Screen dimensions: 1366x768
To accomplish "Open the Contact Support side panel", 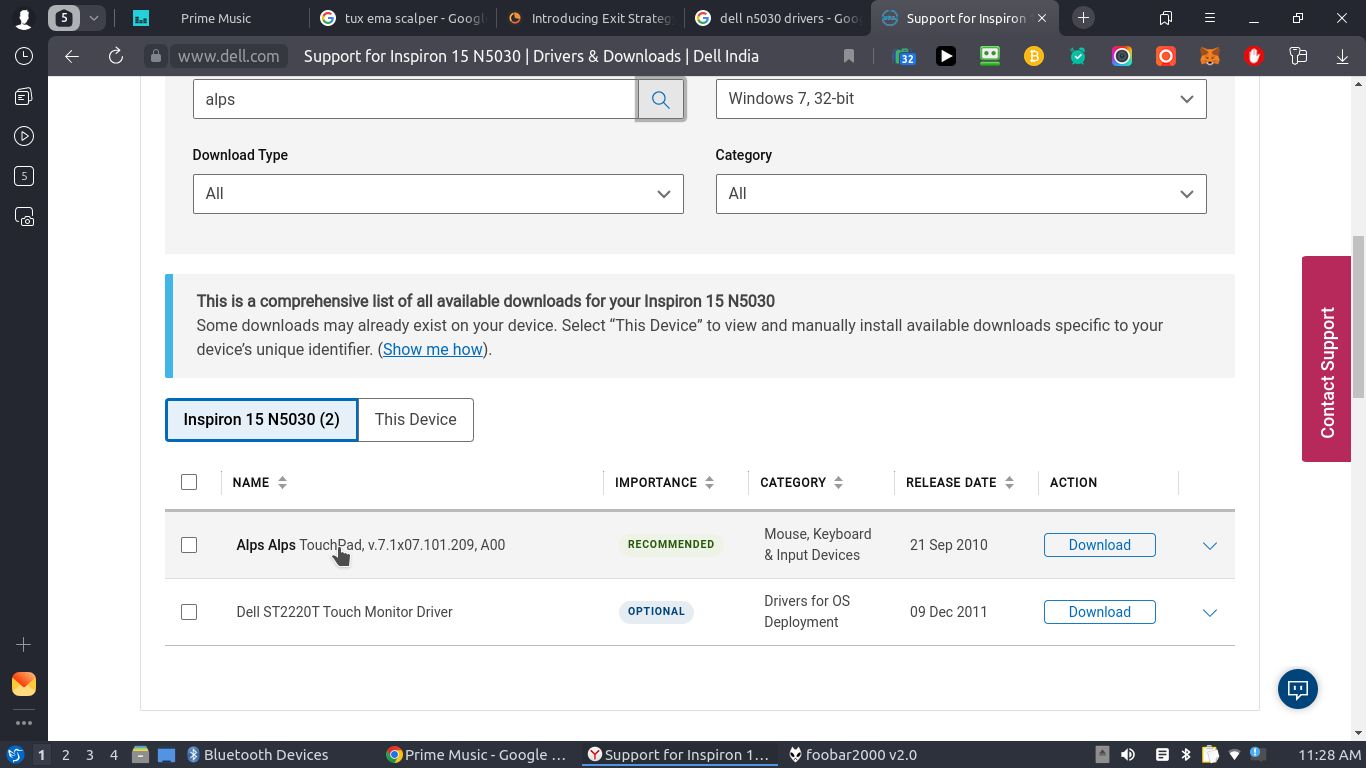I will (1326, 359).
